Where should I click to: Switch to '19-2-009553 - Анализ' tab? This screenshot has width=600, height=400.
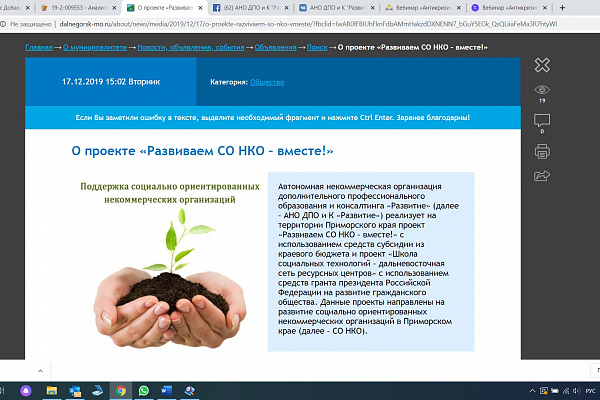click(78, 8)
